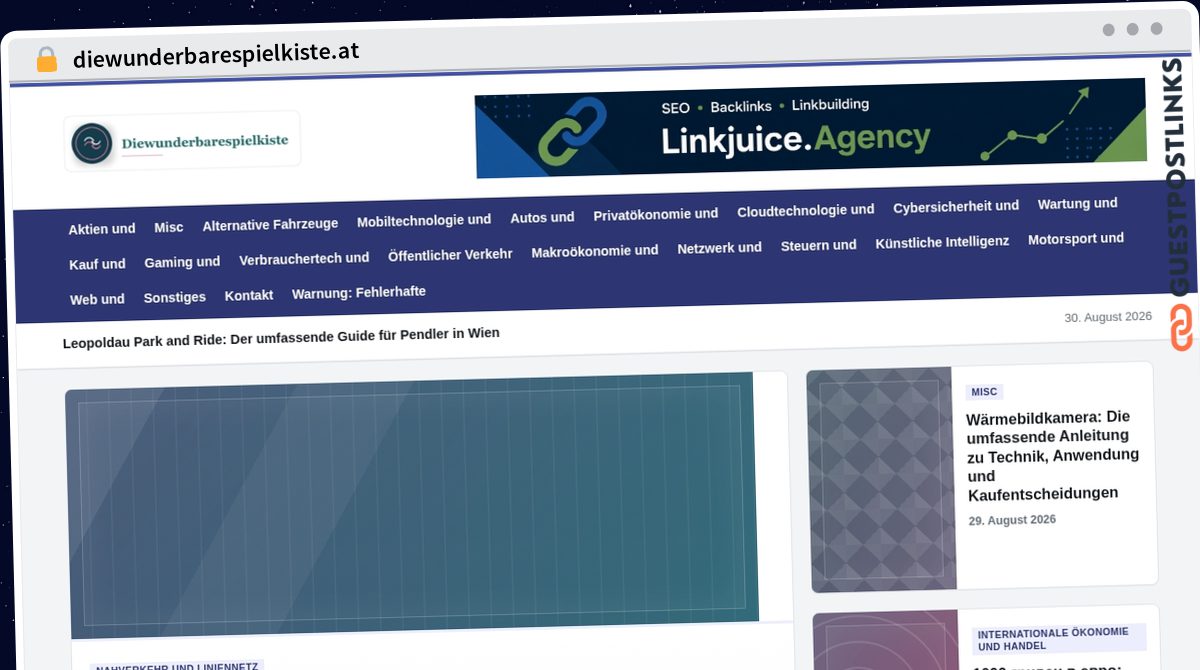Open the Wärmebildkamera article thumbnail

coord(881,480)
